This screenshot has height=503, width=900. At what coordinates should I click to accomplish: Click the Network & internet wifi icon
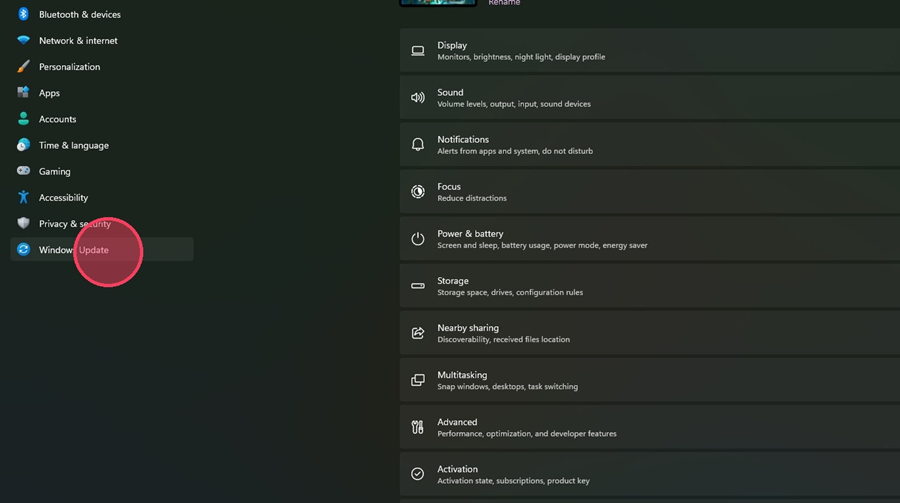pos(23,40)
